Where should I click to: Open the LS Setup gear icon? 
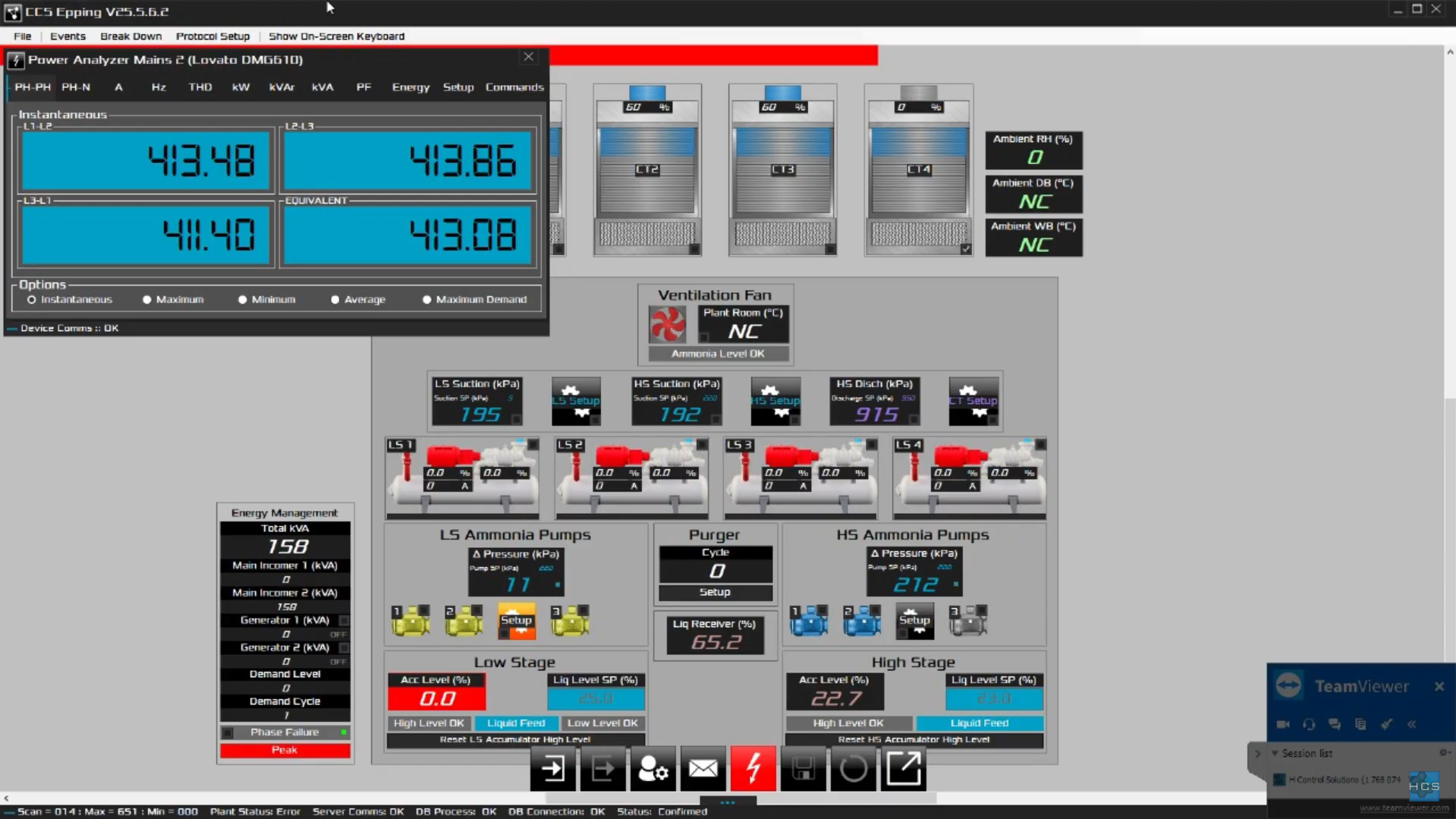click(x=576, y=402)
